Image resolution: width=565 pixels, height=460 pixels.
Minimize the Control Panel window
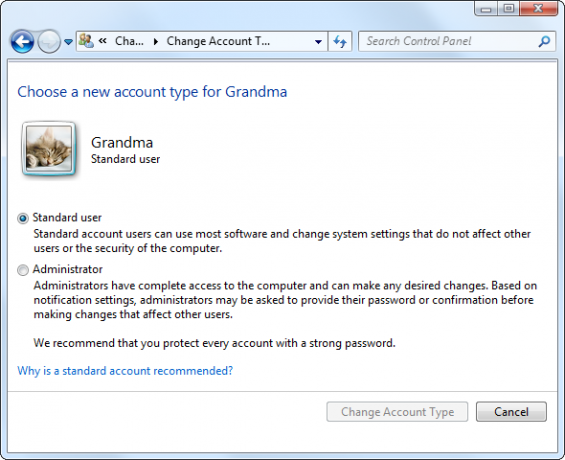pos(486,9)
